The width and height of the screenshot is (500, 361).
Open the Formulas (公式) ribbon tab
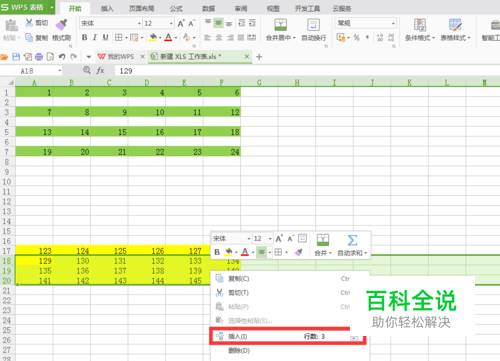[x=176, y=8]
